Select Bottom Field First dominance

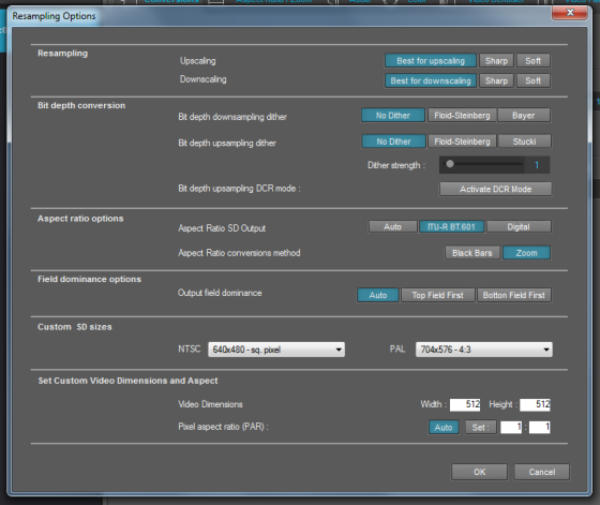coord(513,295)
